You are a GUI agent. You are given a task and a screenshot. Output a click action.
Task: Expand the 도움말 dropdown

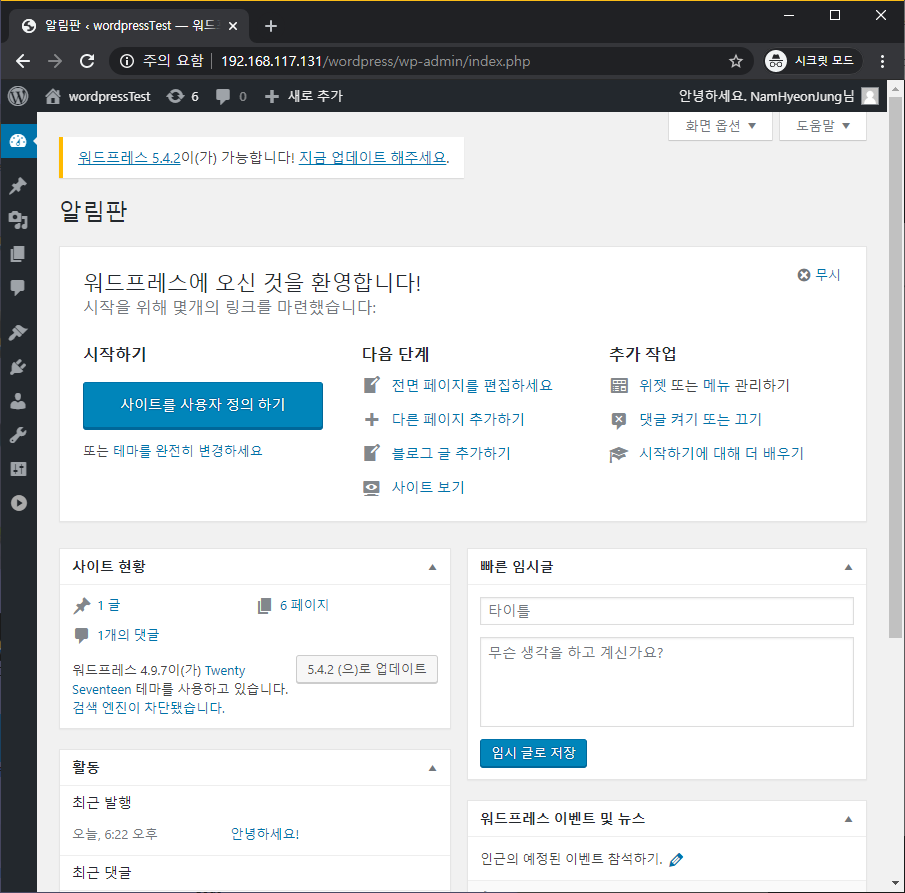(x=822, y=126)
